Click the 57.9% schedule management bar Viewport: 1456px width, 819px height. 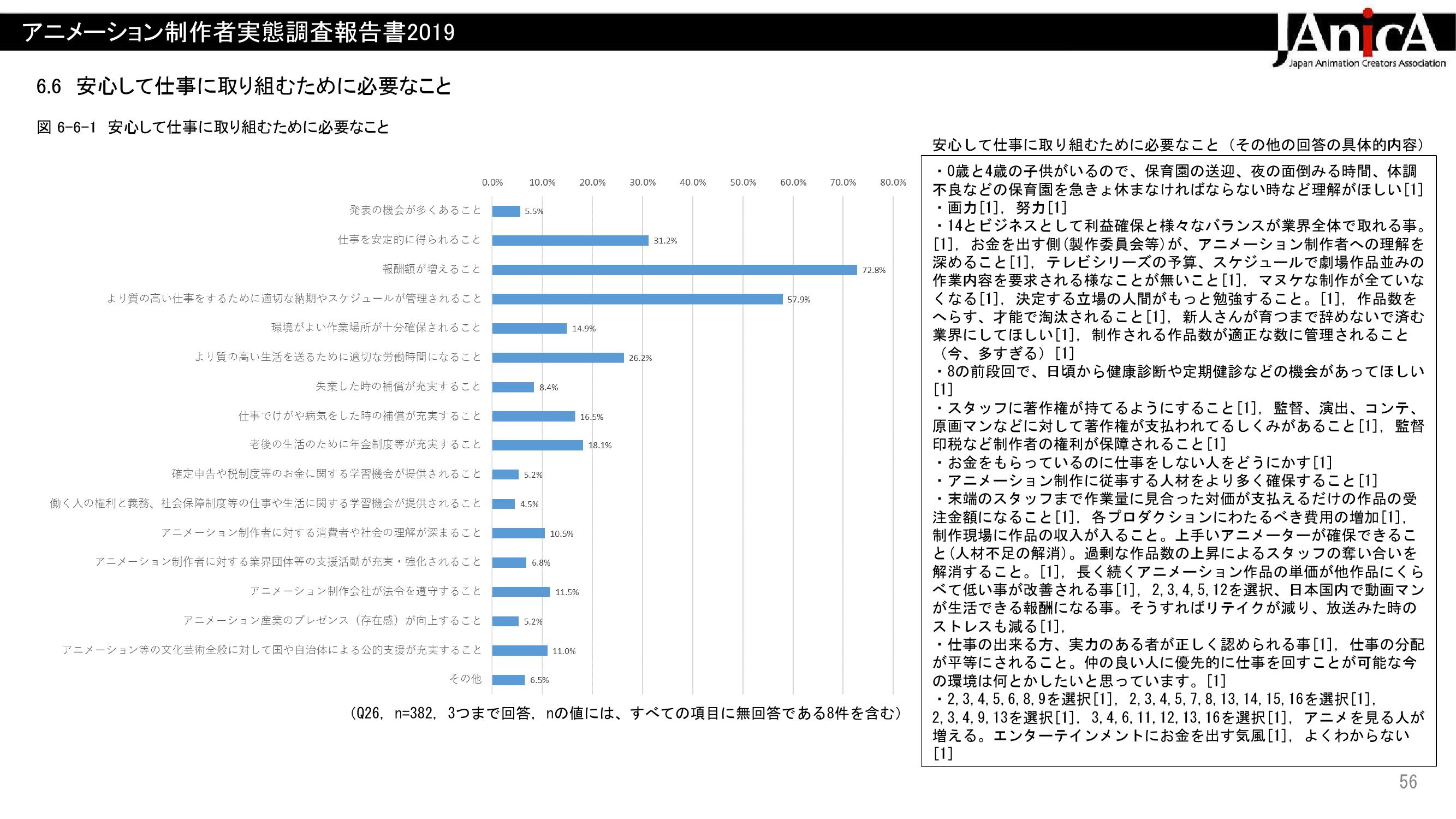637,299
